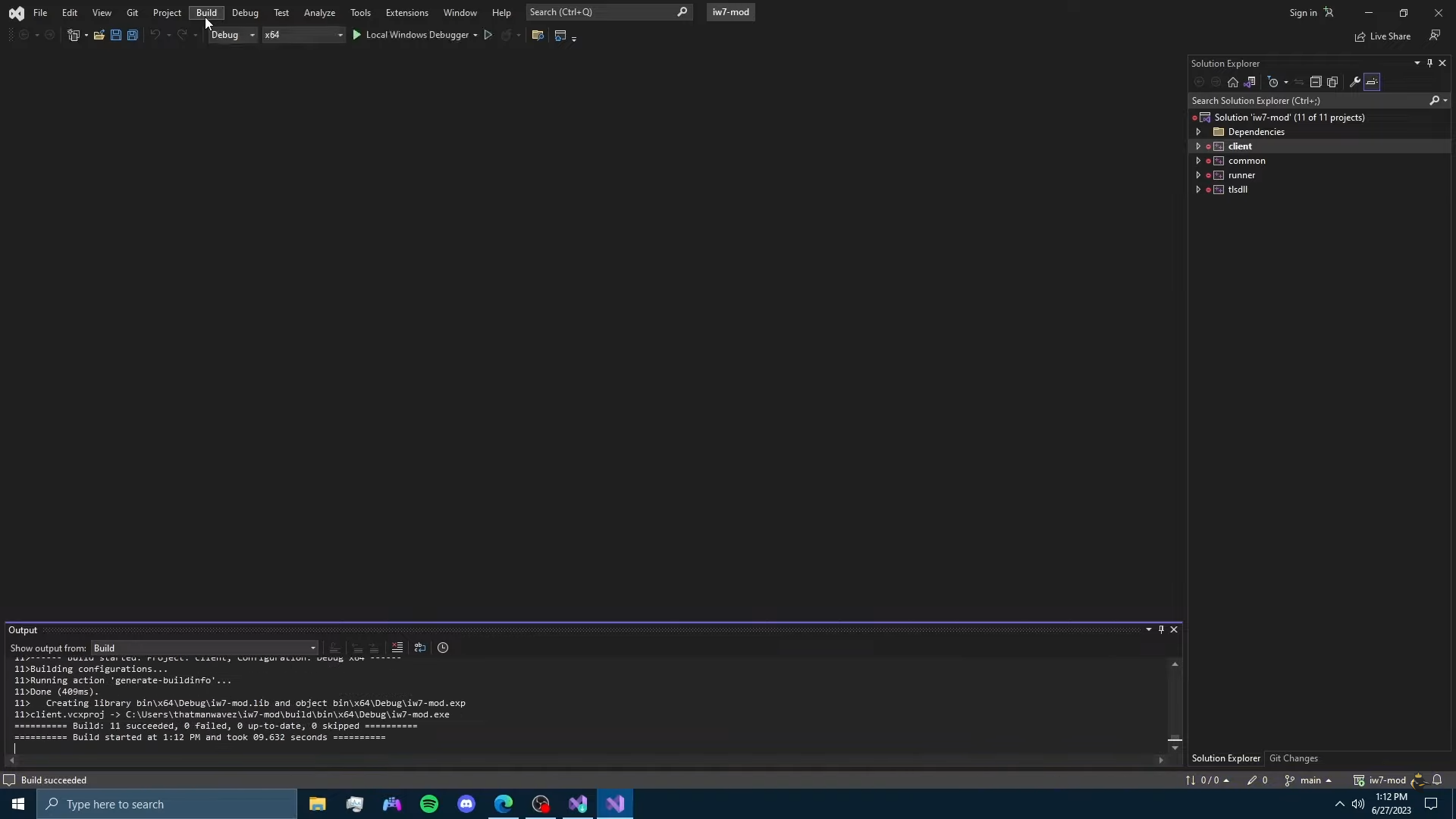
Task: Click Save All icon in toolbar
Action: pyautogui.click(x=132, y=35)
